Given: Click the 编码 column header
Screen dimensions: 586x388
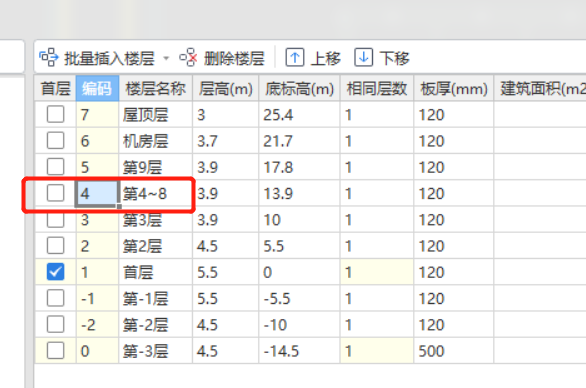Looking at the screenshot, I should tap(97, 89).
